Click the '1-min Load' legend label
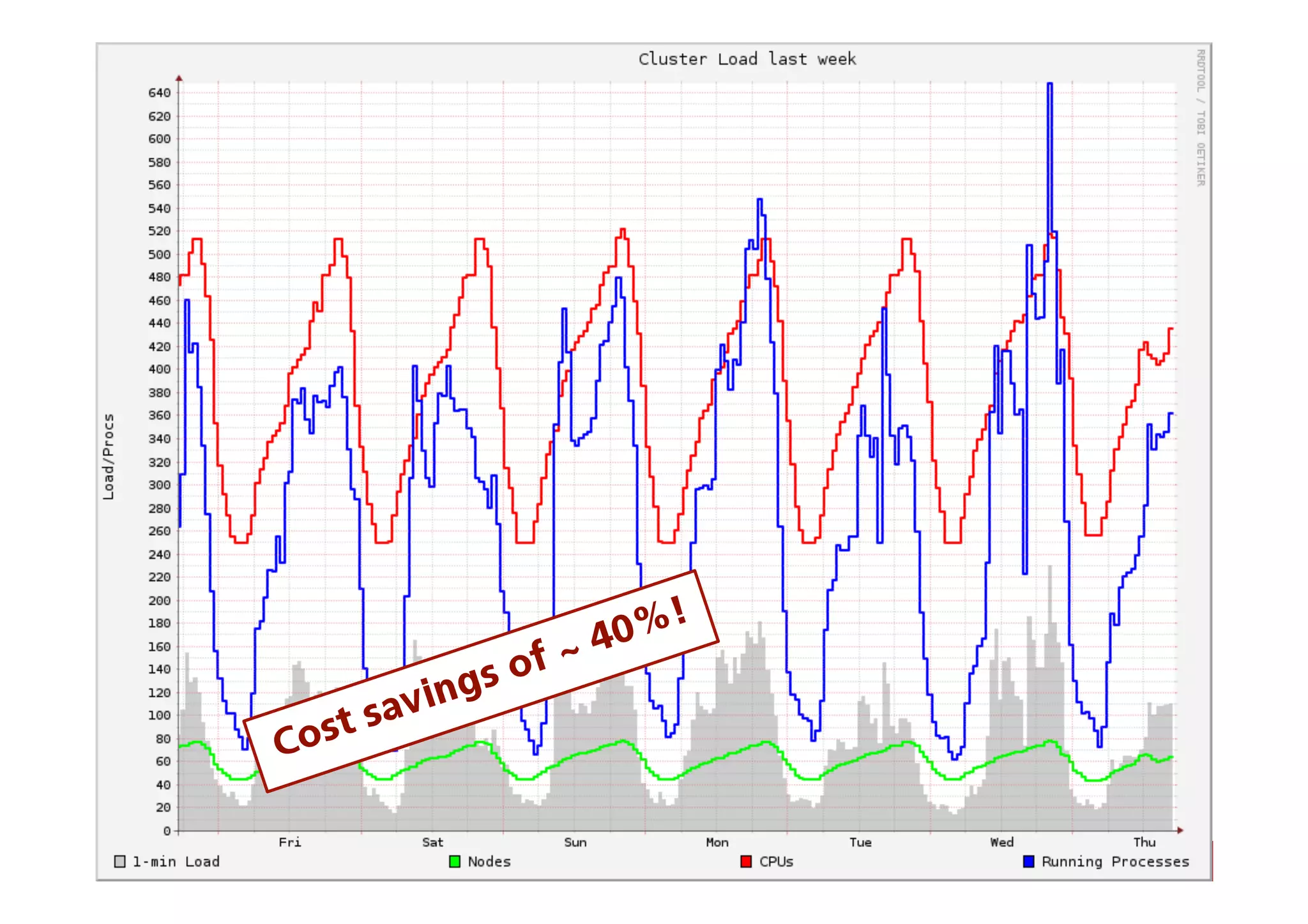This screenshot has width=1308, height=924. [x=176, y=861]
